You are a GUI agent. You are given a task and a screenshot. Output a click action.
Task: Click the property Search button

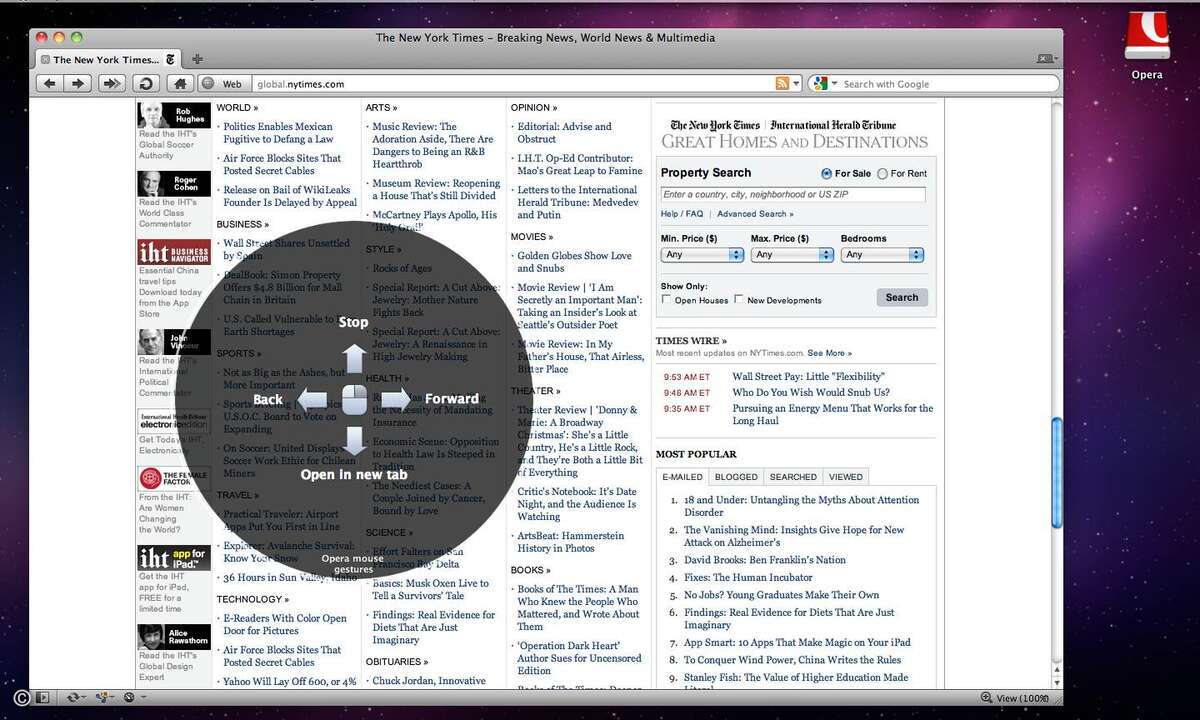(x=902, y=297)
